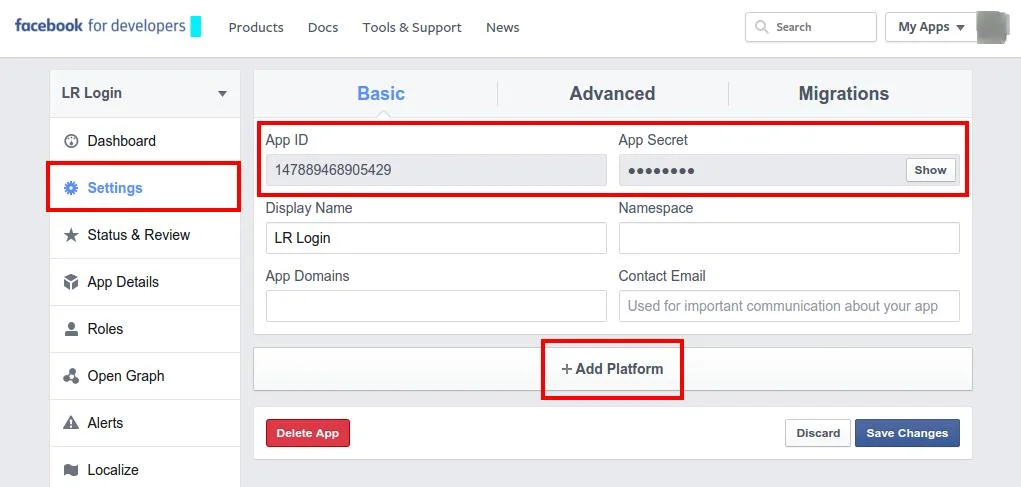Image resolution: width=1021 pixels, height=487 pixels.
Task: Click the Contact Email field
Action: (x=789, y=306)
